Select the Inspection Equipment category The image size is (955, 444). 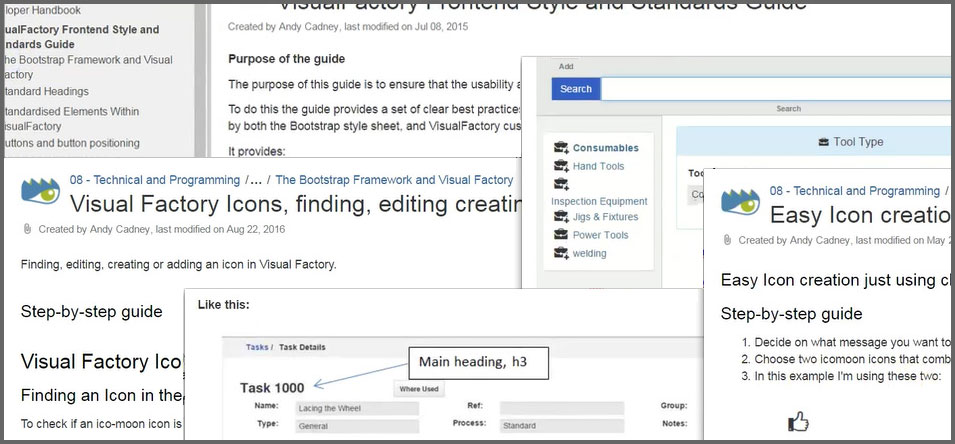pyautogui.click(x=599, y=201)
